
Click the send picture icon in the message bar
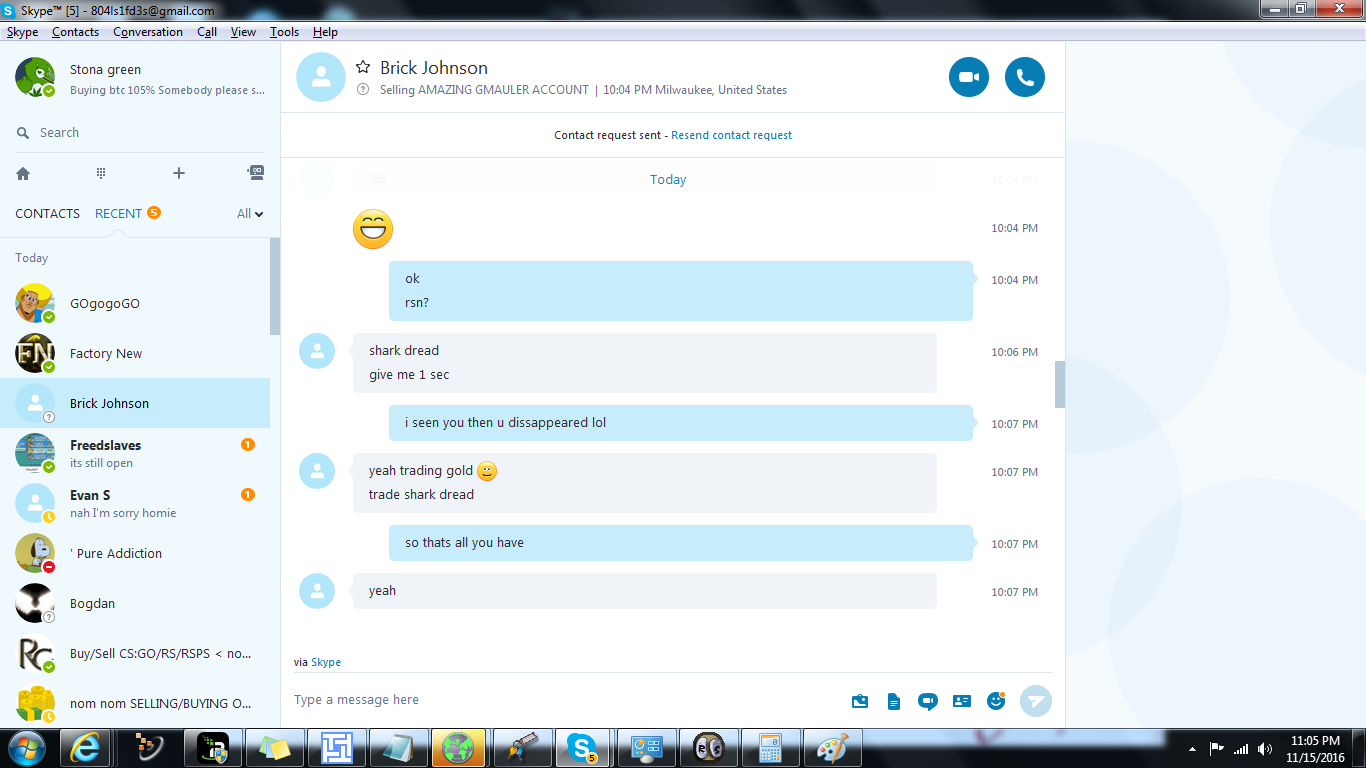(860, 701)
